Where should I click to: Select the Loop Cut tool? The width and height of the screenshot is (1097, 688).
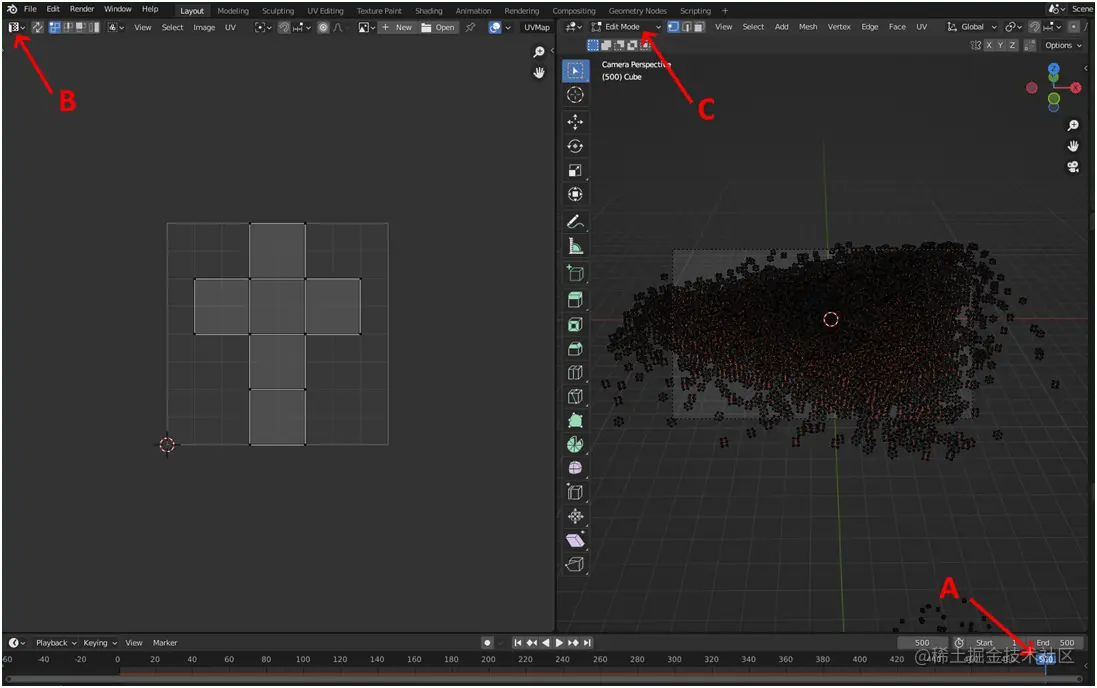point(575,373)
